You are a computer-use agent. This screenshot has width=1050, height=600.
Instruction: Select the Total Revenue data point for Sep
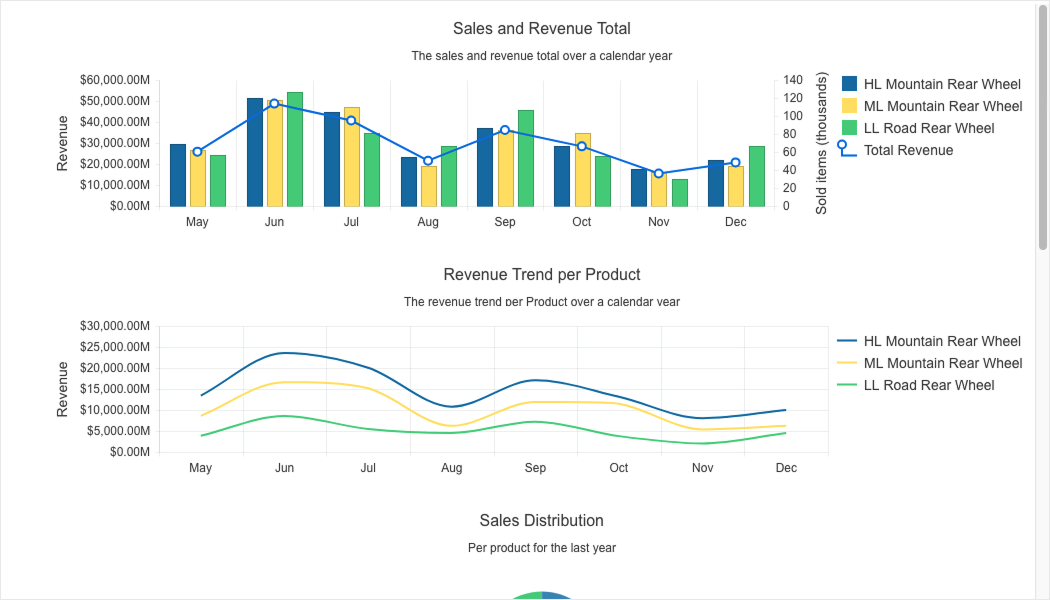(x=505, y=130)
